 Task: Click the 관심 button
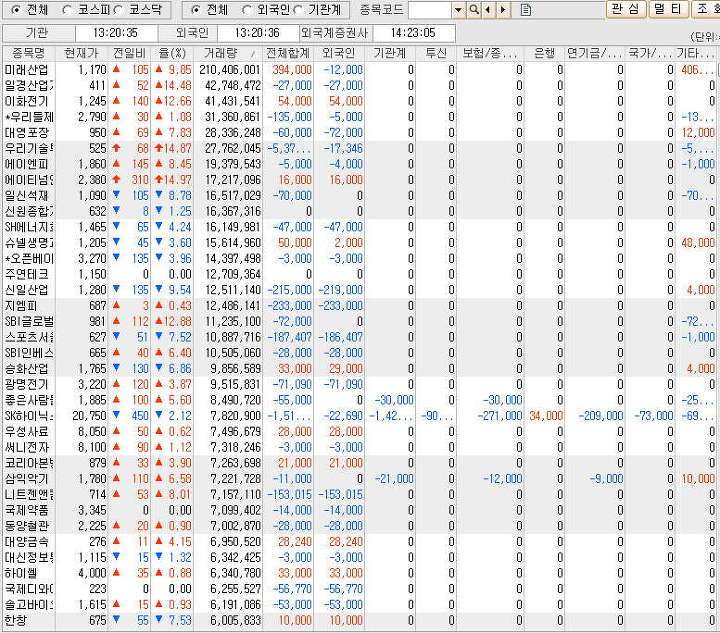point(627,9)
